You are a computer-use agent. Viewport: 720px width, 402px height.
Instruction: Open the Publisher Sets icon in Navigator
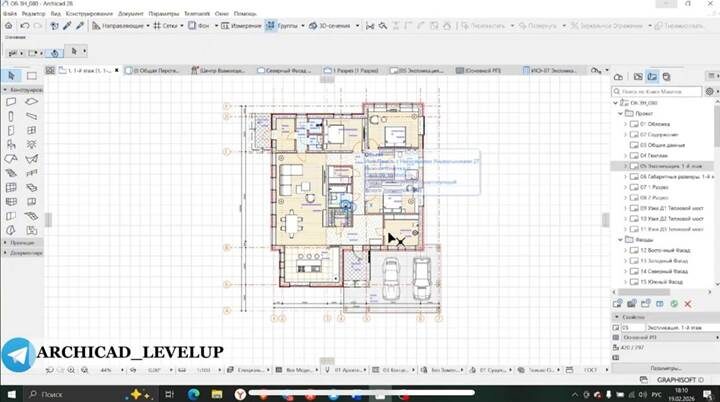(666, 77)
